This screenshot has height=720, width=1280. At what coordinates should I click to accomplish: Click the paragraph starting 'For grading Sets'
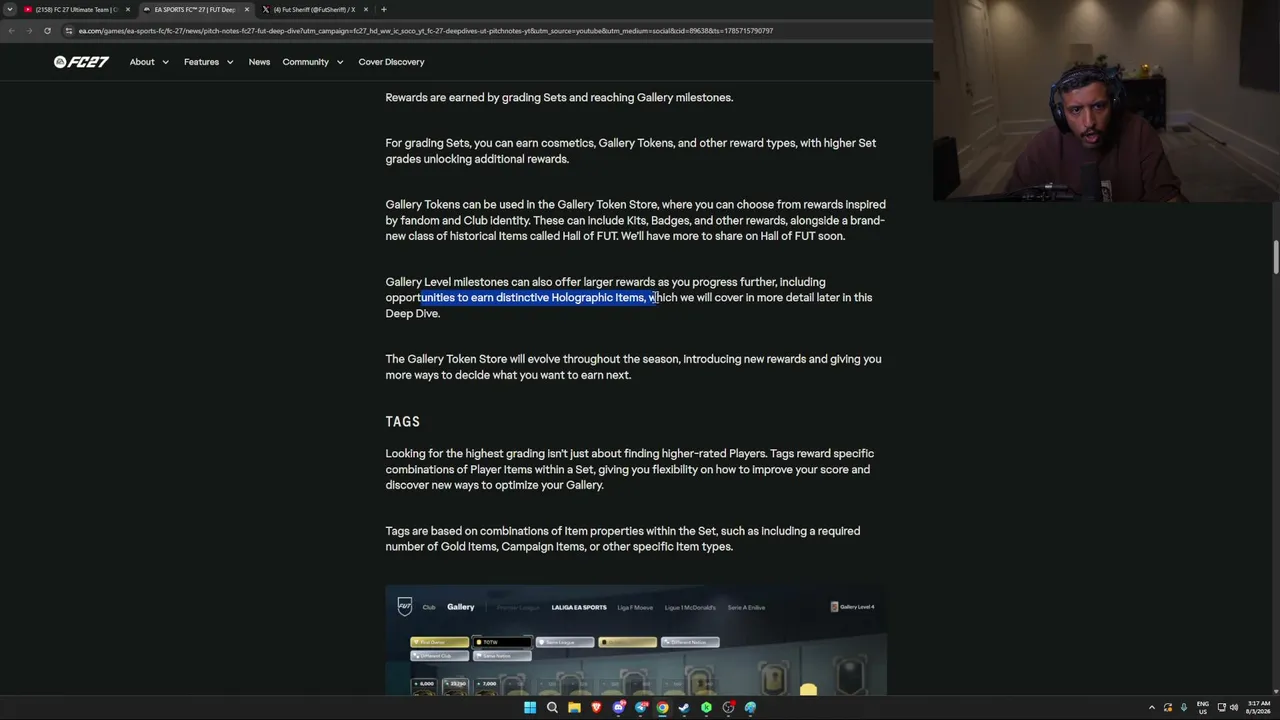[631, 151]
